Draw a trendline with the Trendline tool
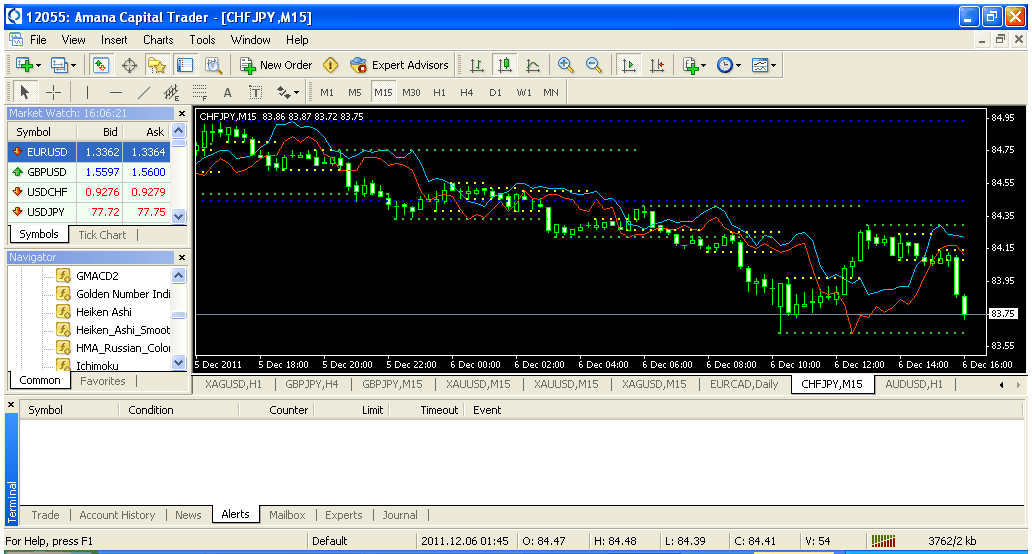Screen dimensions: 1032x554 click(143, 92)
